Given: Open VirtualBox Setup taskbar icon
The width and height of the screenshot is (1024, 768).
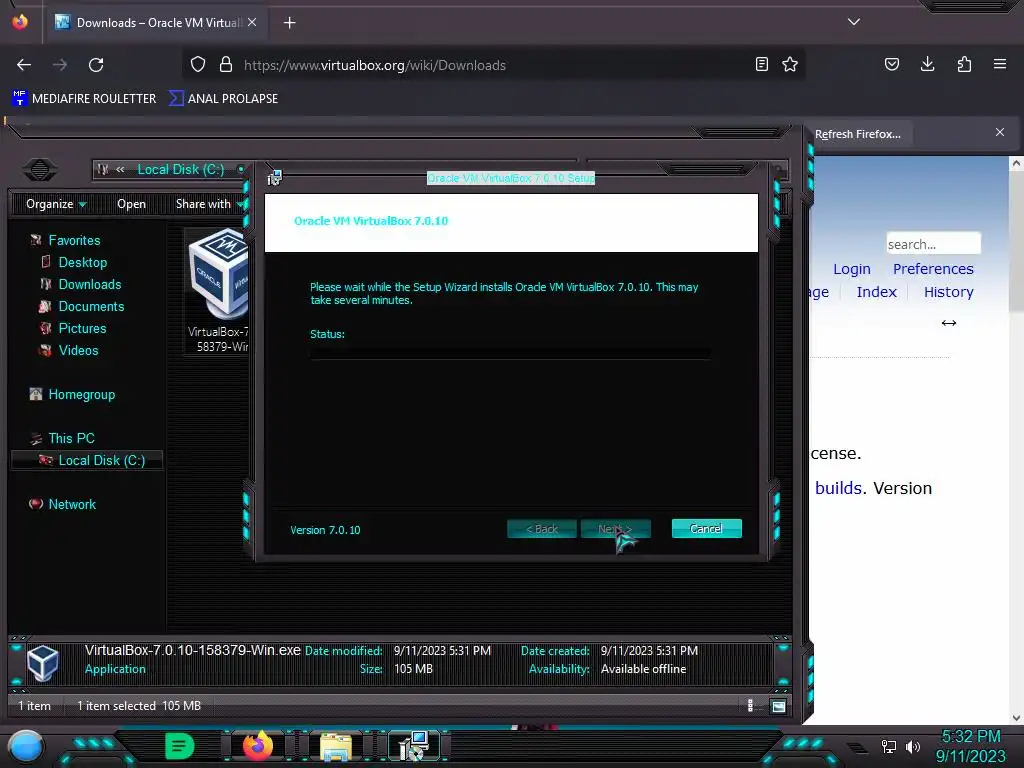Looking at the screenshot, I should pos(413,746).
